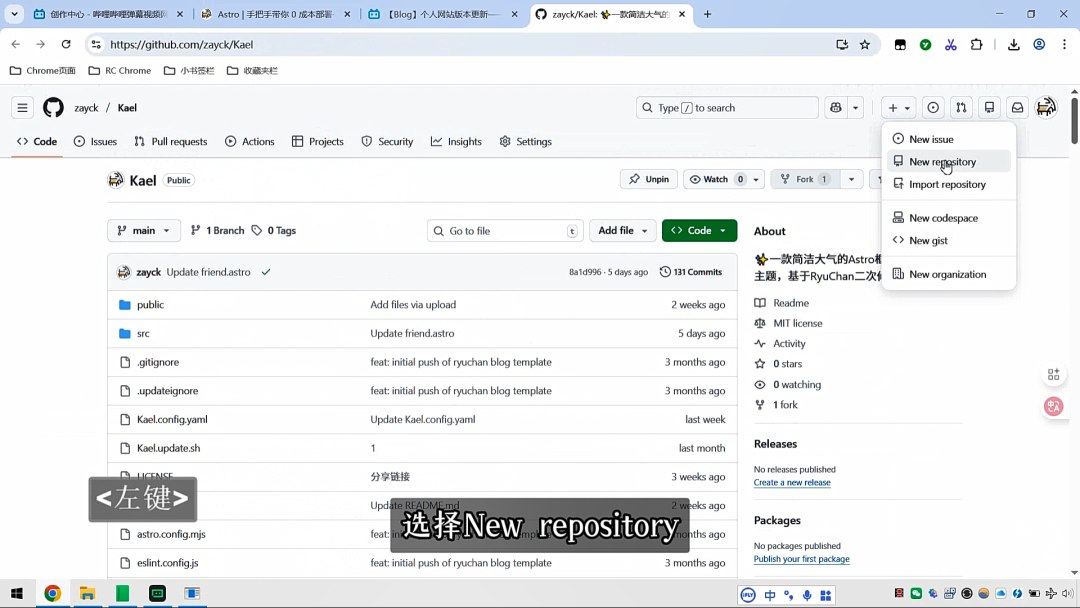
Task: Expand the Add file dropdown
Action: coord(622,231)
